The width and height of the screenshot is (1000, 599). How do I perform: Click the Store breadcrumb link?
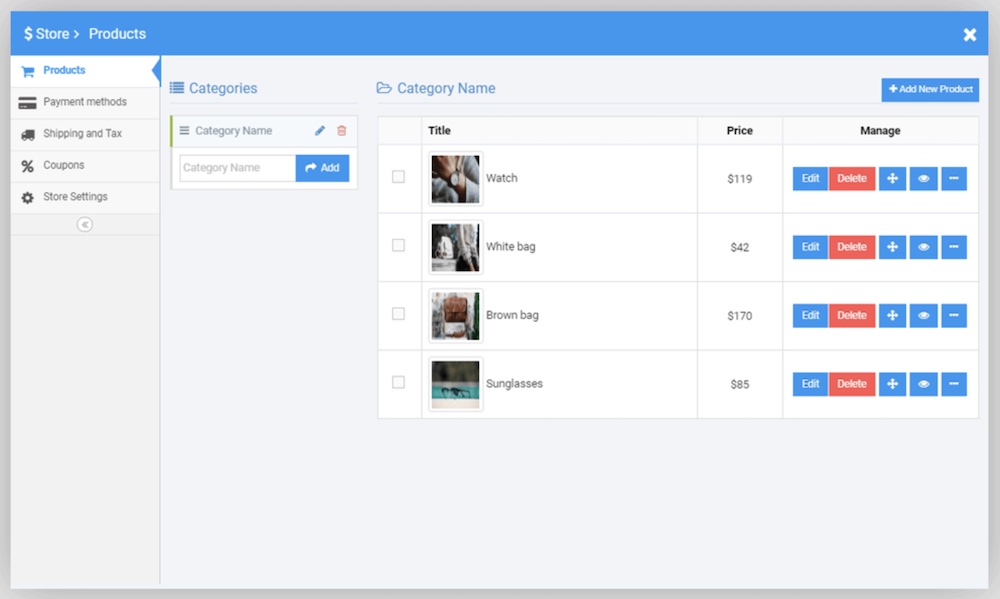pyautogui.click(x=47, y=34)
